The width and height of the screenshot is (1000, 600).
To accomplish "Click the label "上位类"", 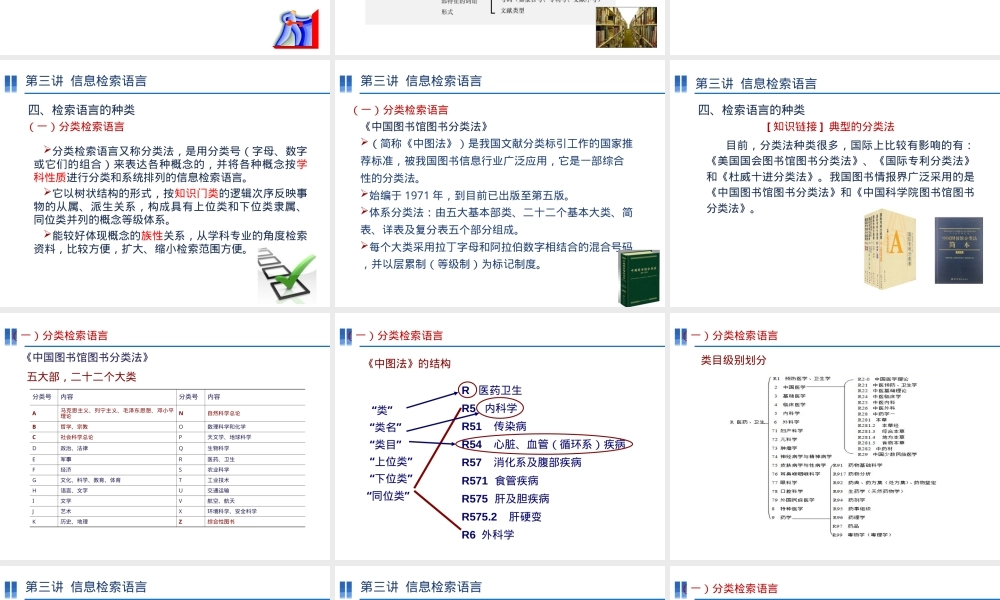I will (x=390, y=461).
